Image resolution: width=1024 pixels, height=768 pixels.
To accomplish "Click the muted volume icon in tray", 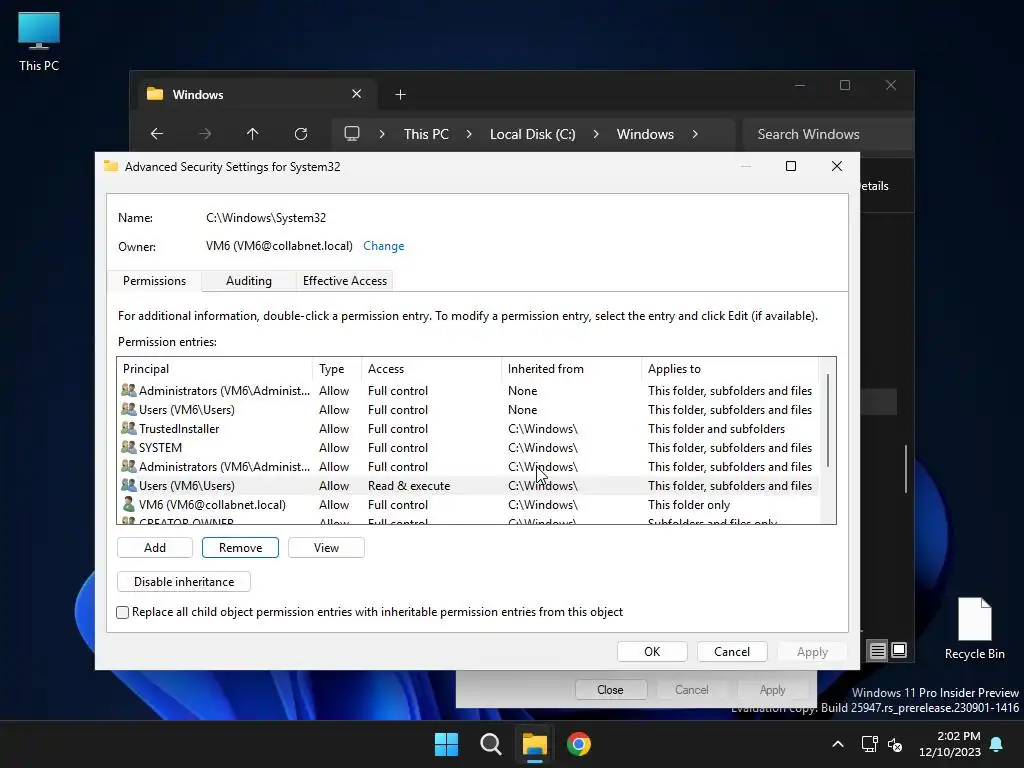I will pos(895,744).
